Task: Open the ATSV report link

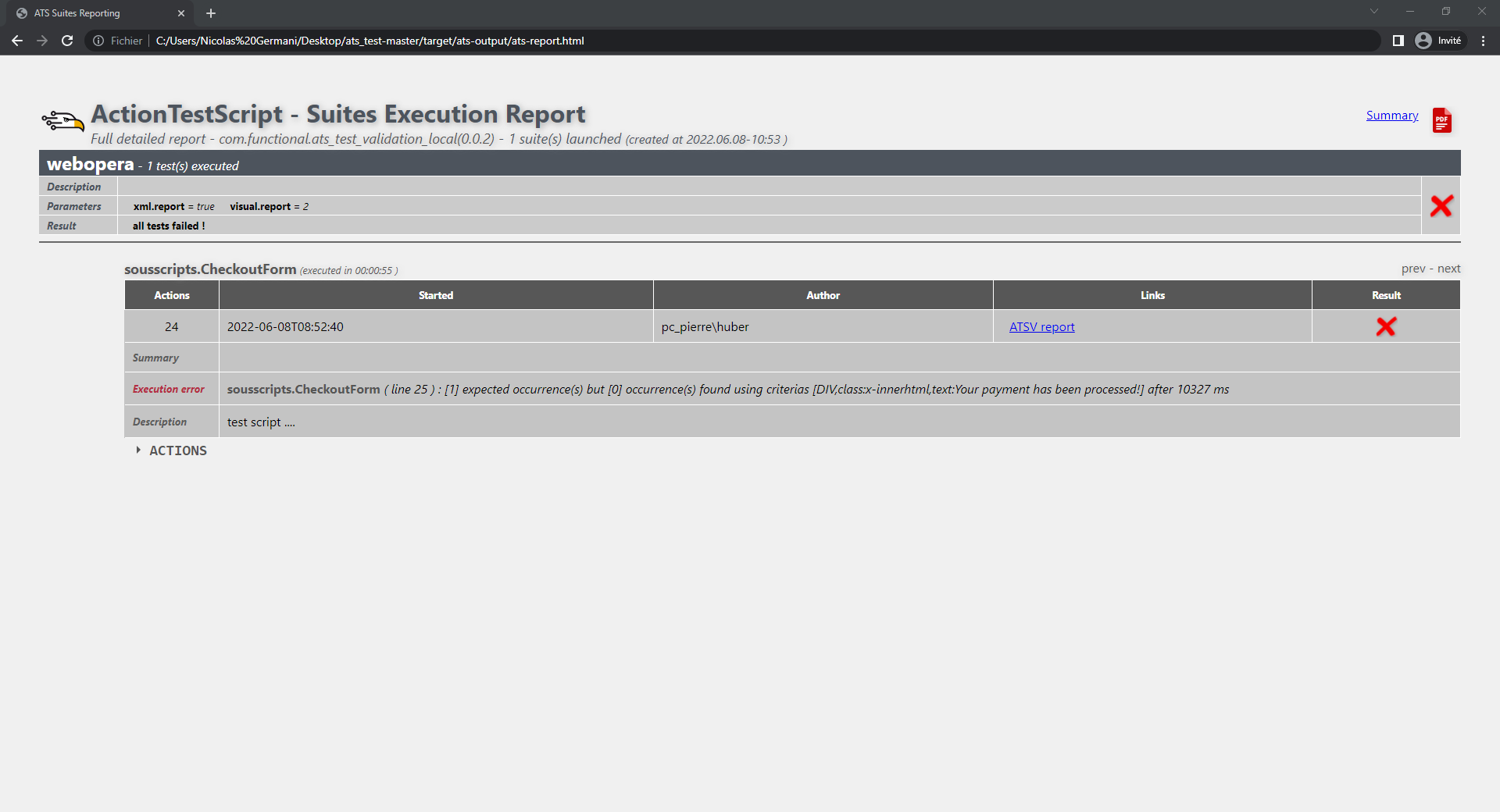Action: 1041,326
